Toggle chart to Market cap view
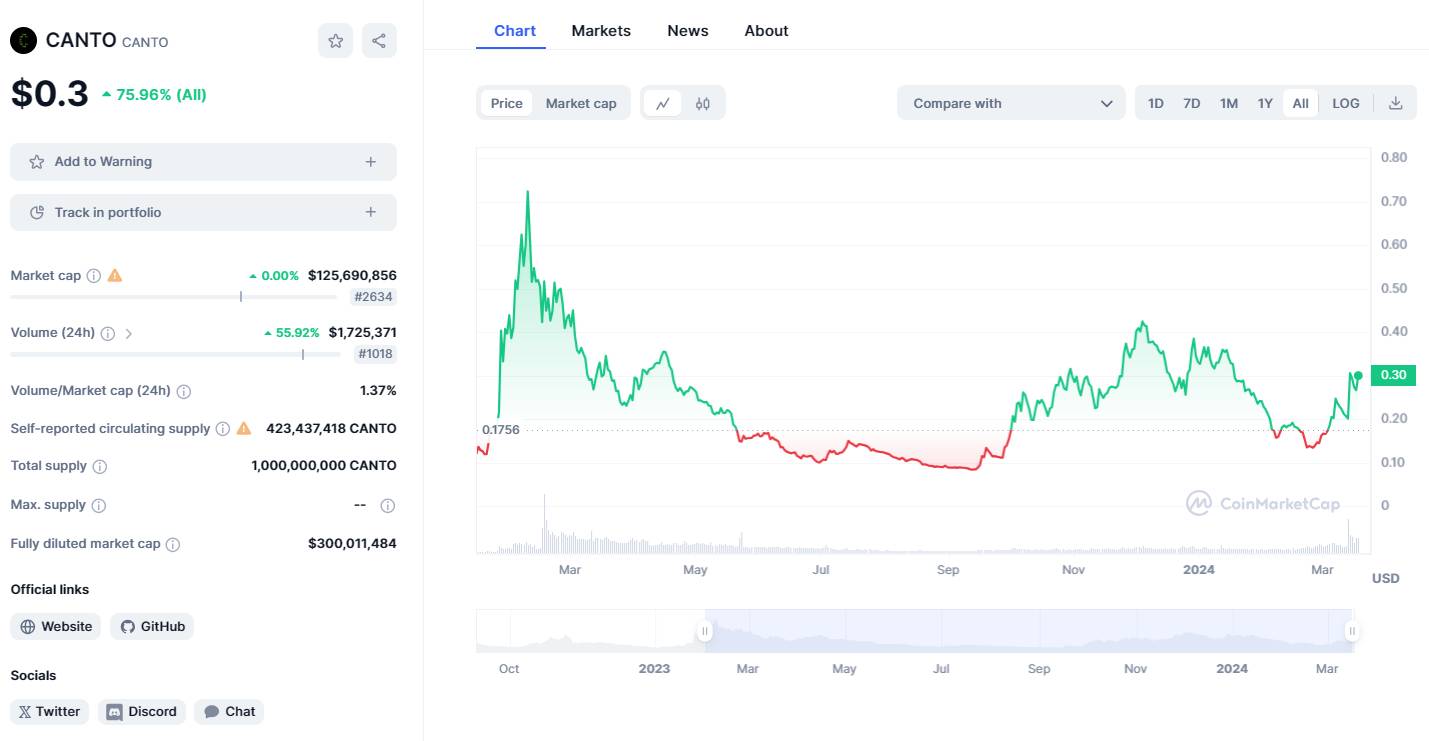The height and width of the screenshot is (741, 1429). pyautogui.click(x=581, y=103)
